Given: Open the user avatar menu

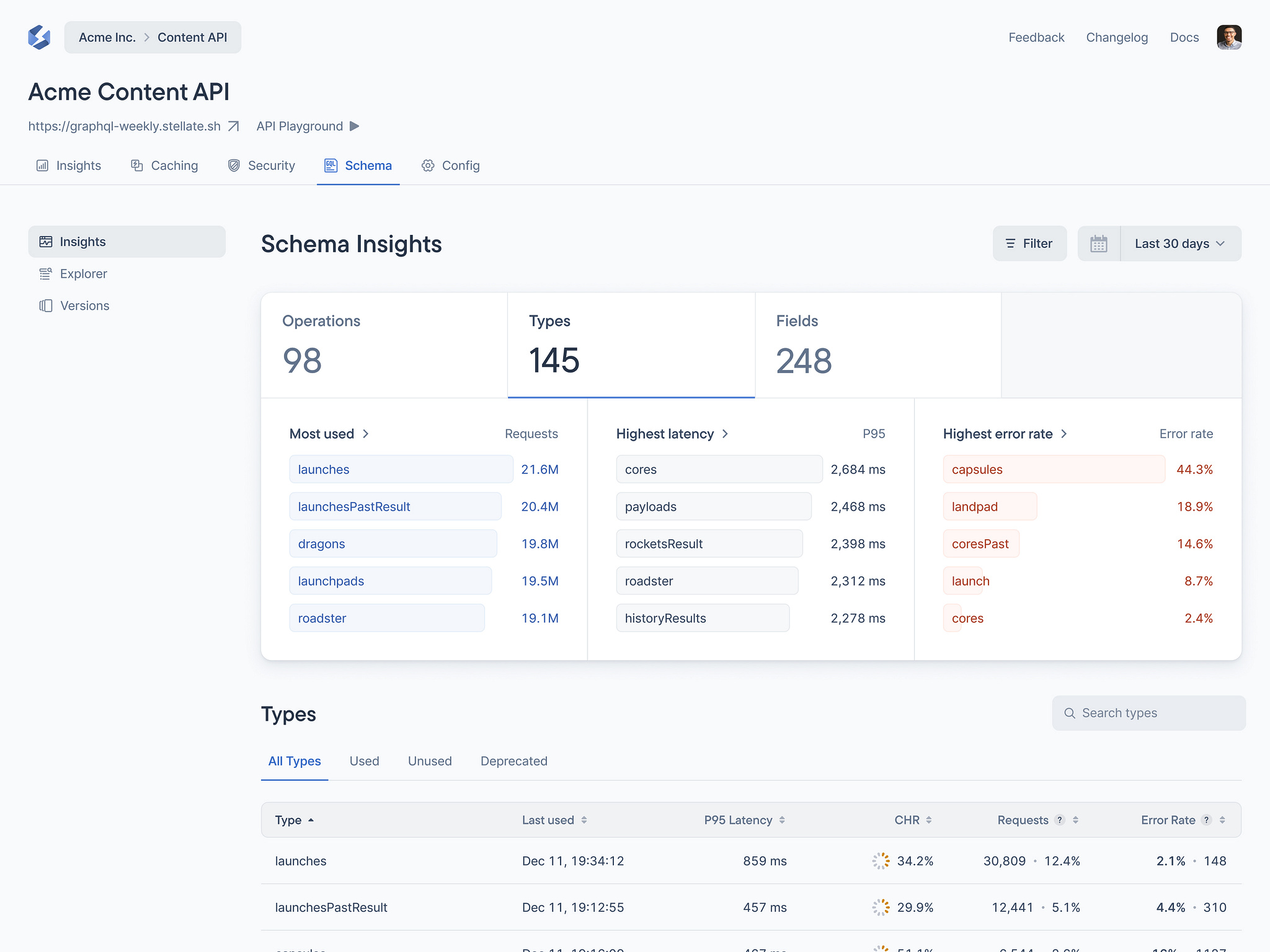Looking at the screenshot, I should pos(1228,37).
